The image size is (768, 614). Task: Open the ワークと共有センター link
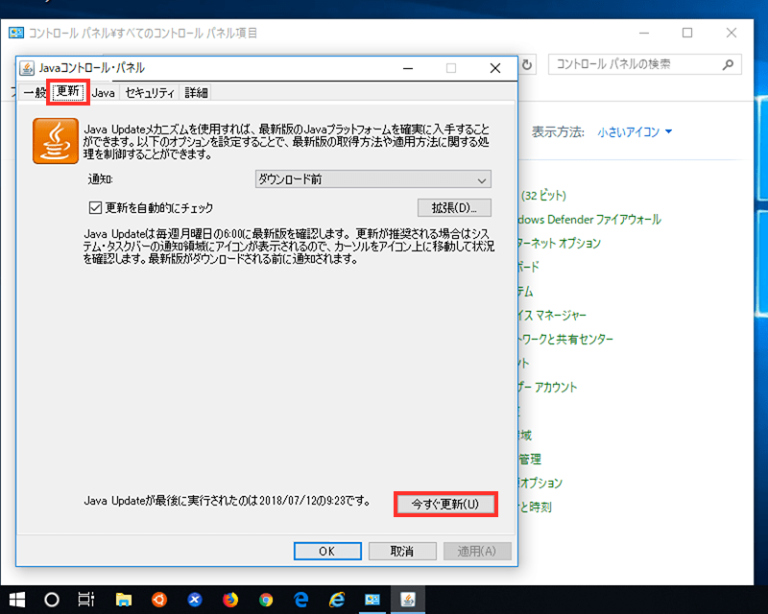(566, 339)
